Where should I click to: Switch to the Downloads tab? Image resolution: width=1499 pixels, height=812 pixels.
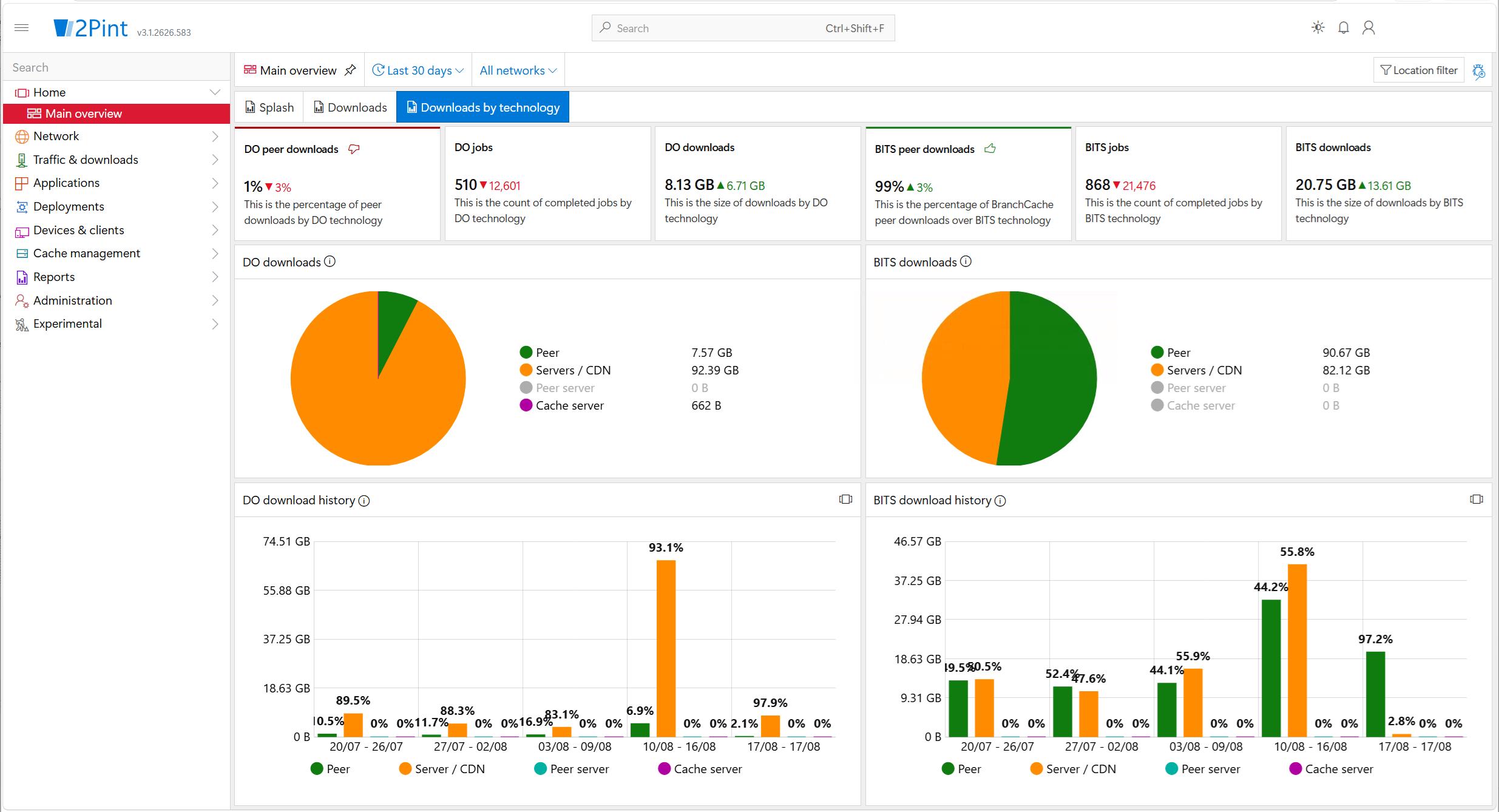click(350, 107)
